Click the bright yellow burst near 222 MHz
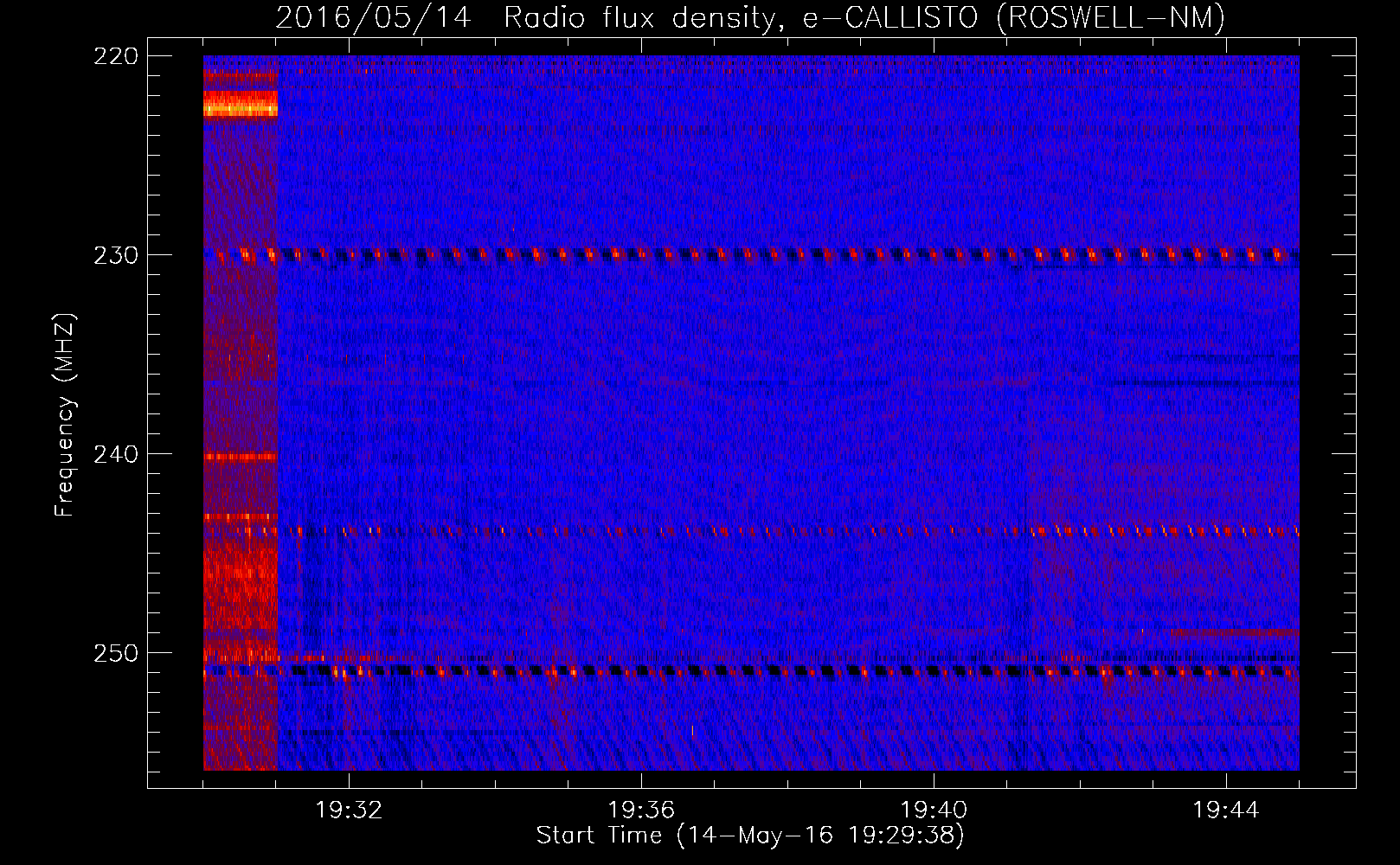This screenshot has width=1400, height=865. pos(241,106)
